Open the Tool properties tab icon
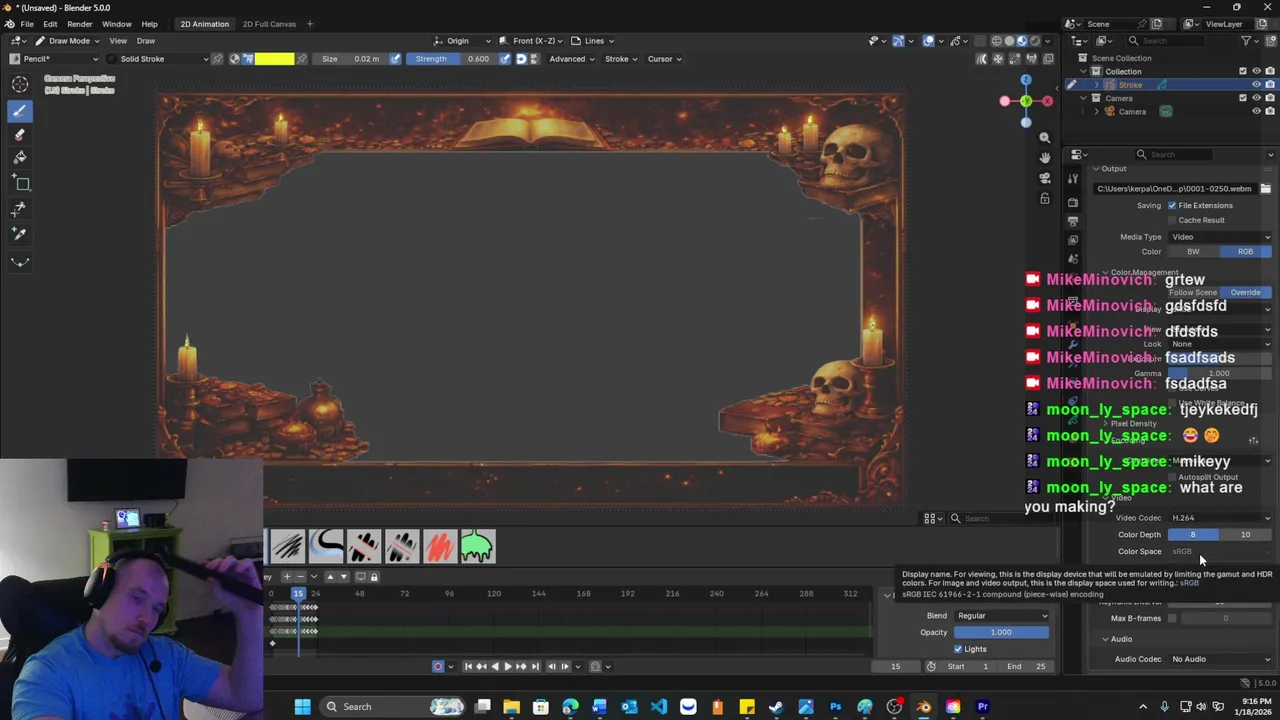 (1073, 178)
